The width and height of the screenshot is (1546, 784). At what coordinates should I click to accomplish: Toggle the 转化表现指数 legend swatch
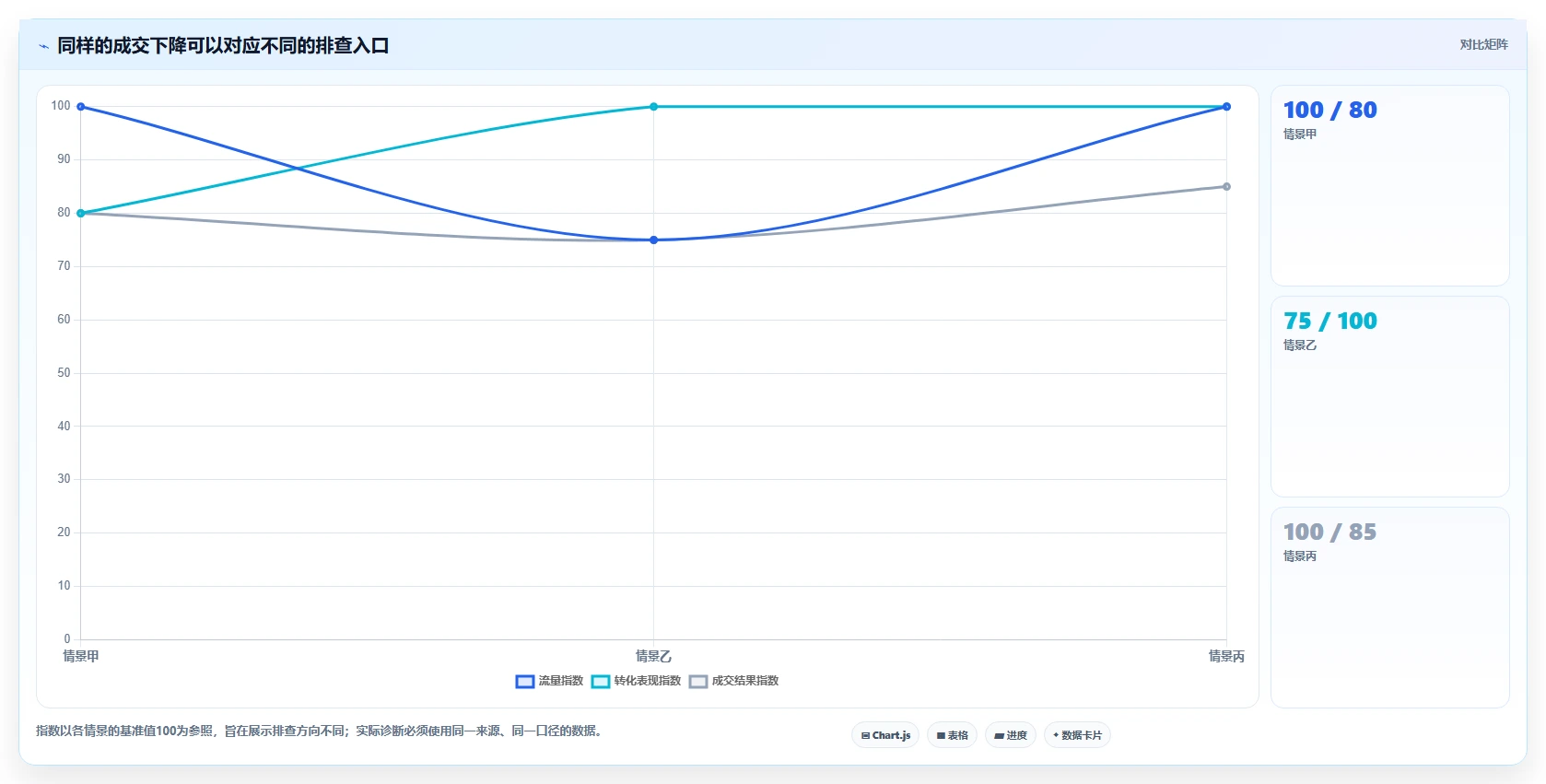(x=601, y=682)
